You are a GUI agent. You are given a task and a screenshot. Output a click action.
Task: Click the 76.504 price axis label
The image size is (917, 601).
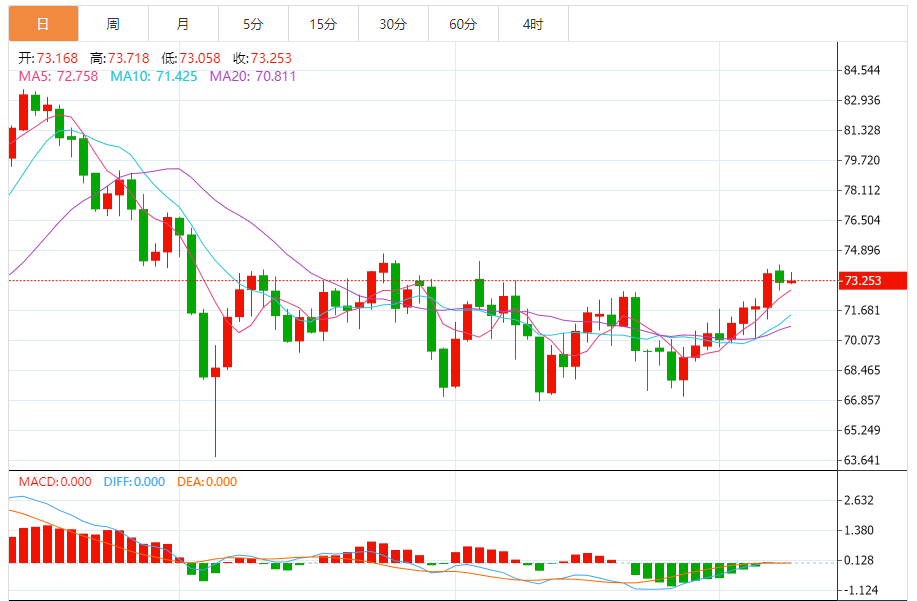tap(862, 220)
